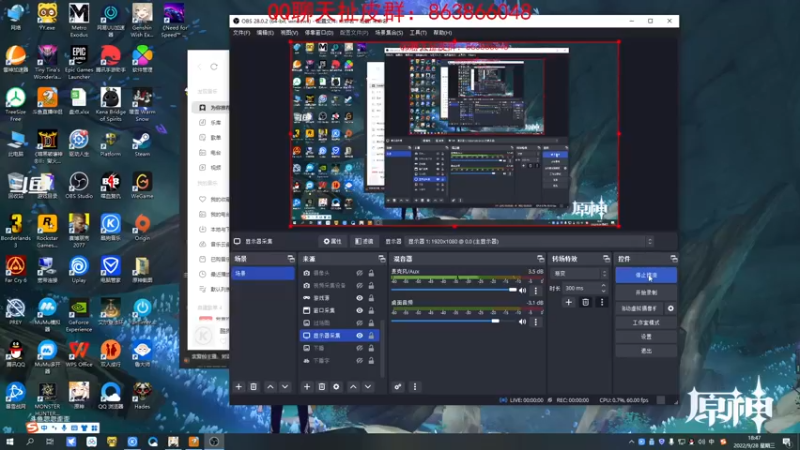The height and width of the screenshot is (450, 800).
Task: Open source 滤镜 button in toolbar
Action: [x=364, y=241]
